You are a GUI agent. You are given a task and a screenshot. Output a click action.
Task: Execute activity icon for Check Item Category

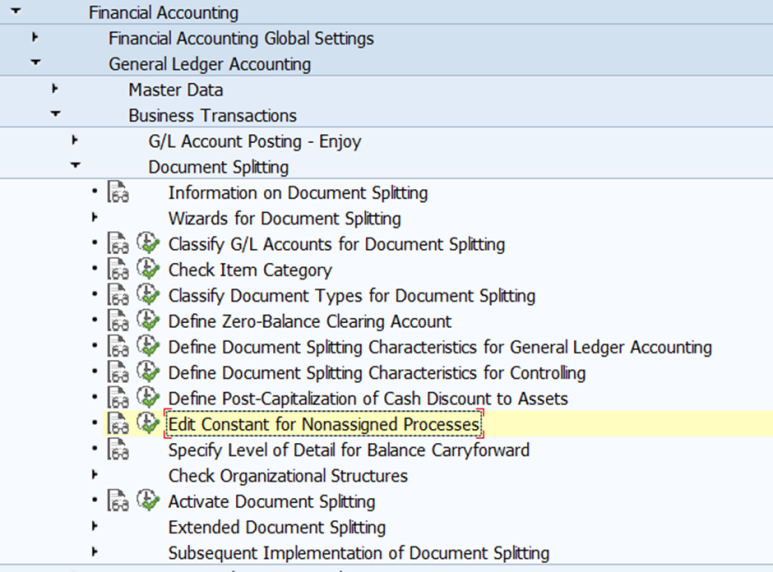pyautogui.click(x=148, y=269)
